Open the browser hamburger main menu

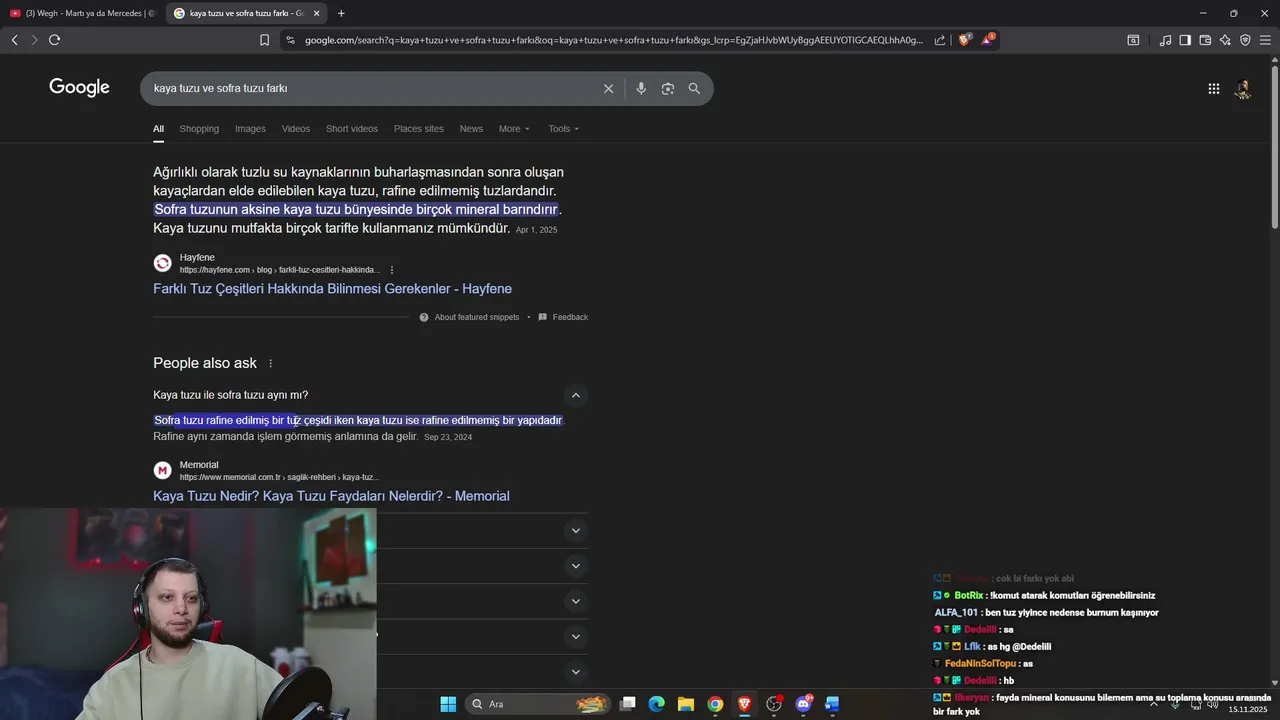point(1265,40)
